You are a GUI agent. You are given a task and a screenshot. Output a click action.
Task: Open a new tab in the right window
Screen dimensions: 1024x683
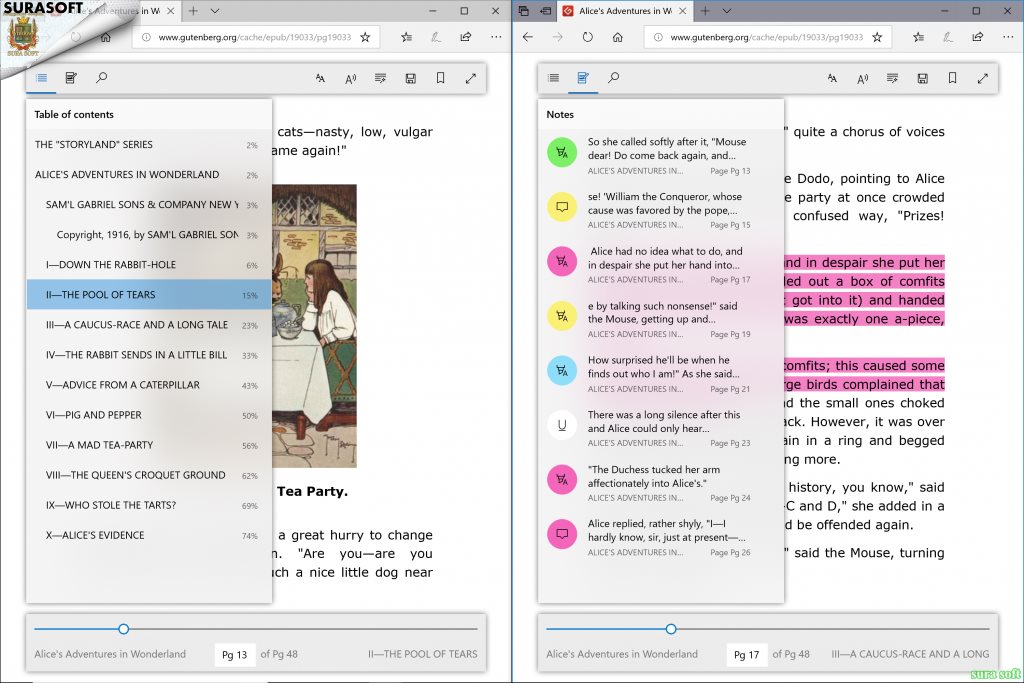704,11
